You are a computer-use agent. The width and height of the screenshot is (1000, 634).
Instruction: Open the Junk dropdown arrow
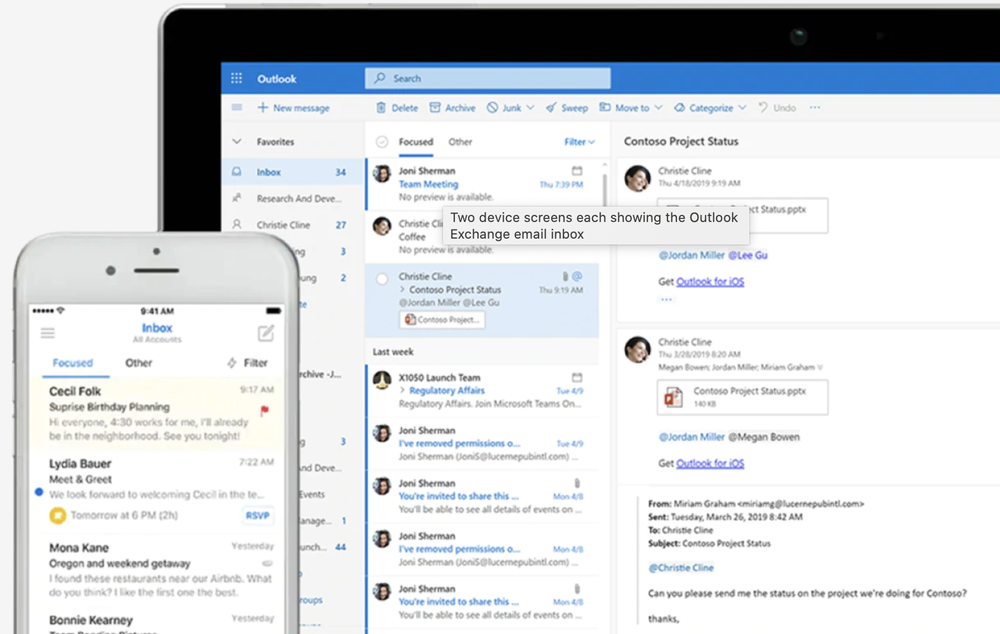point(530,108)
